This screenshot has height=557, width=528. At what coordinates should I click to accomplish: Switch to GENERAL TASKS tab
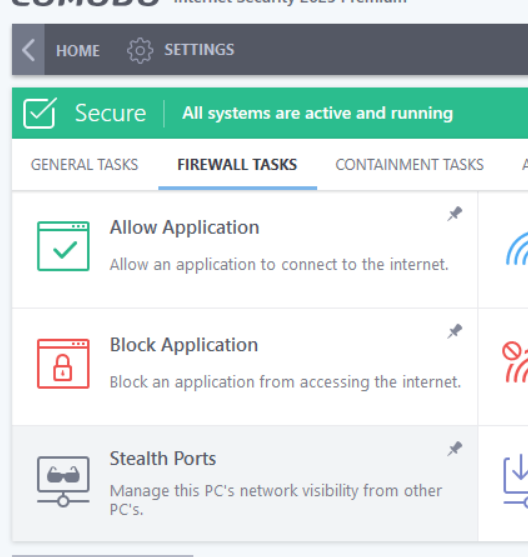(x=85, y=164)
